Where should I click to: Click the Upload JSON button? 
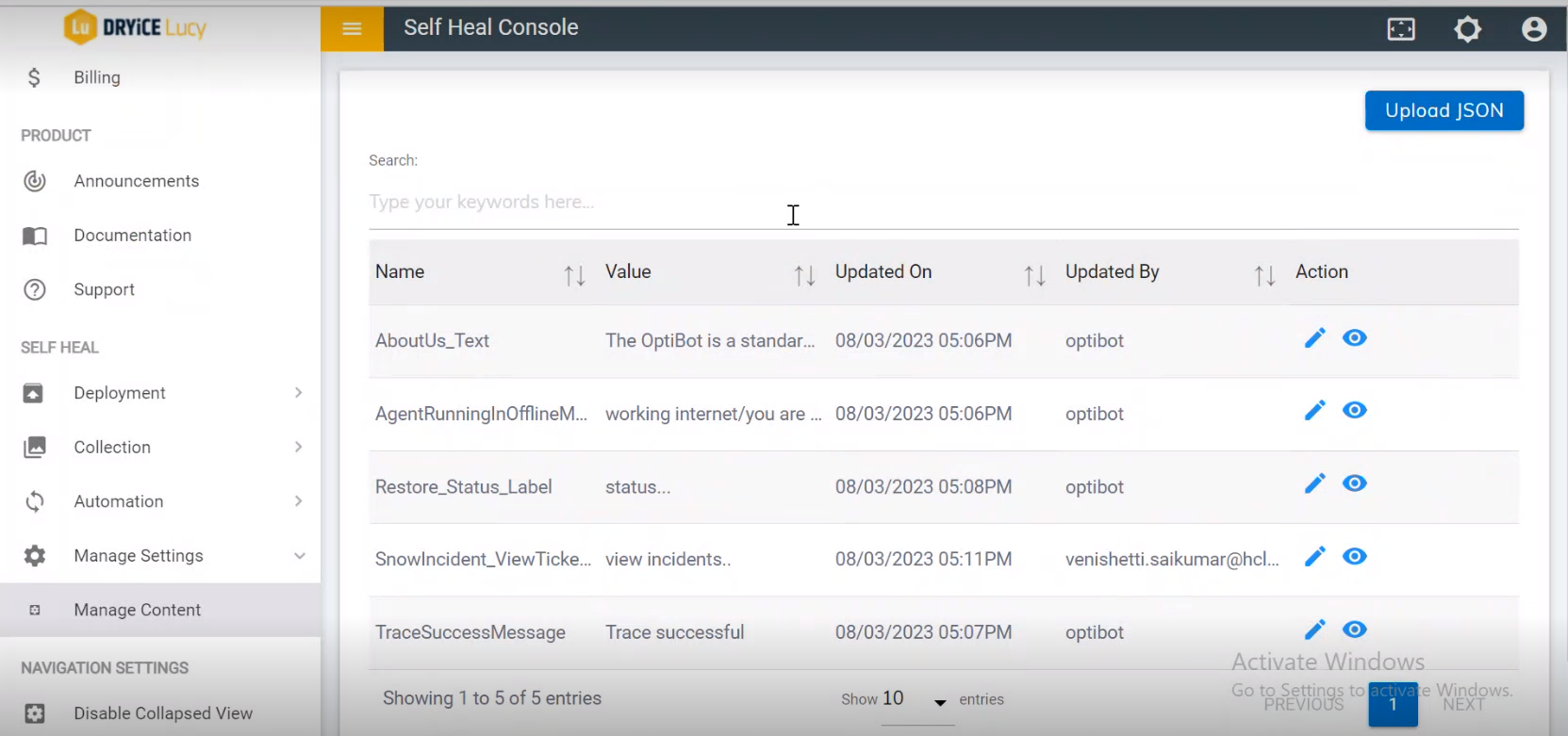(1444, 111)
